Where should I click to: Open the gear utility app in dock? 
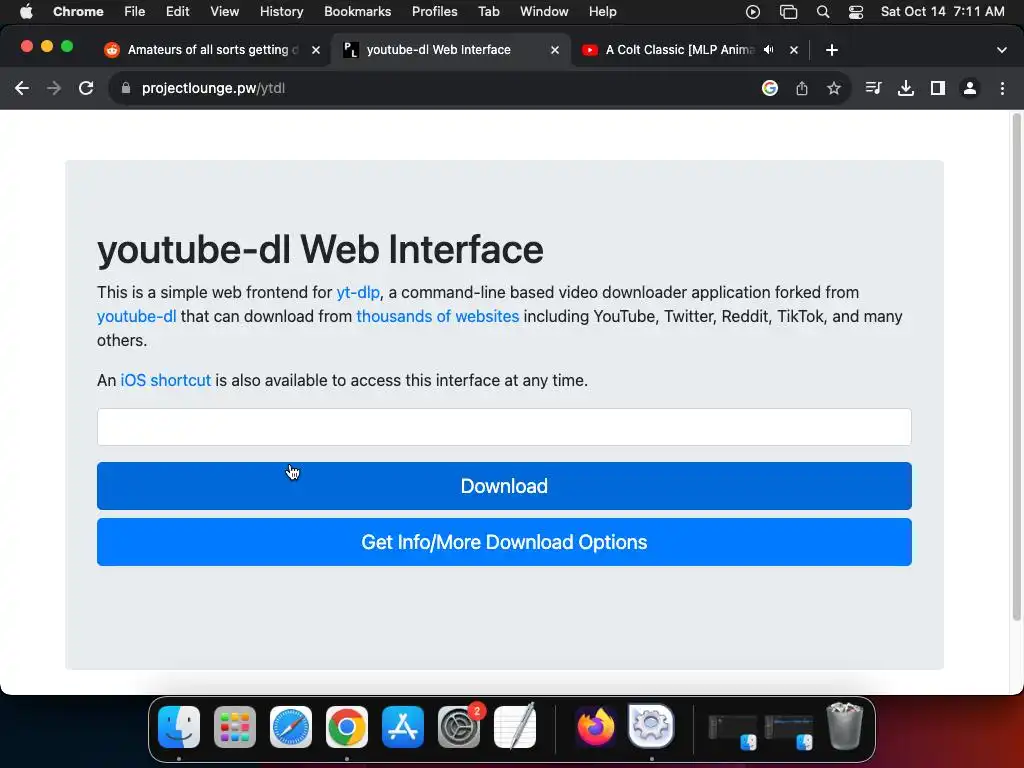pyautogui.click(x=651, y=726)
